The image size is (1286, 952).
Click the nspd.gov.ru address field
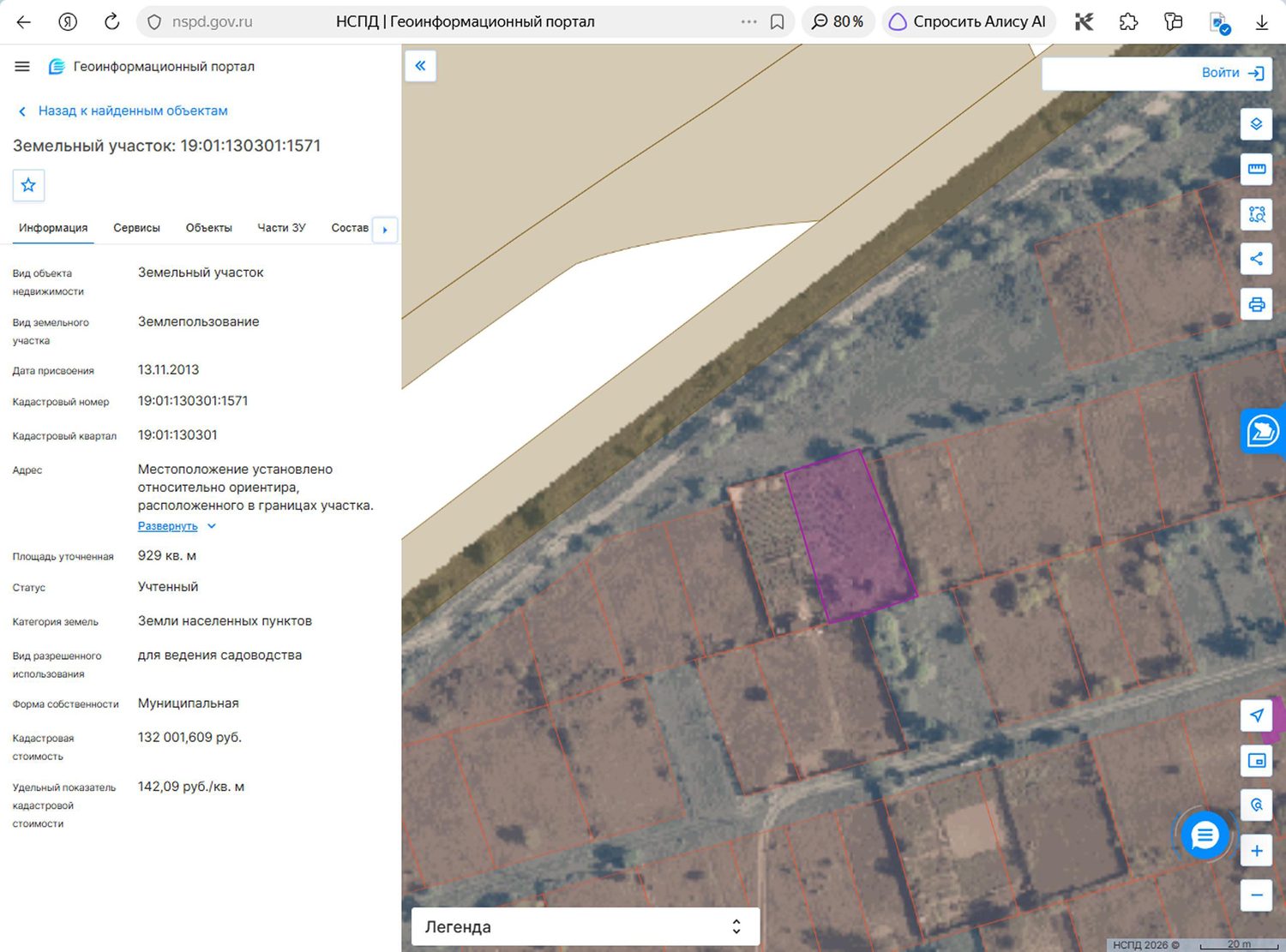tap(212, 22)
